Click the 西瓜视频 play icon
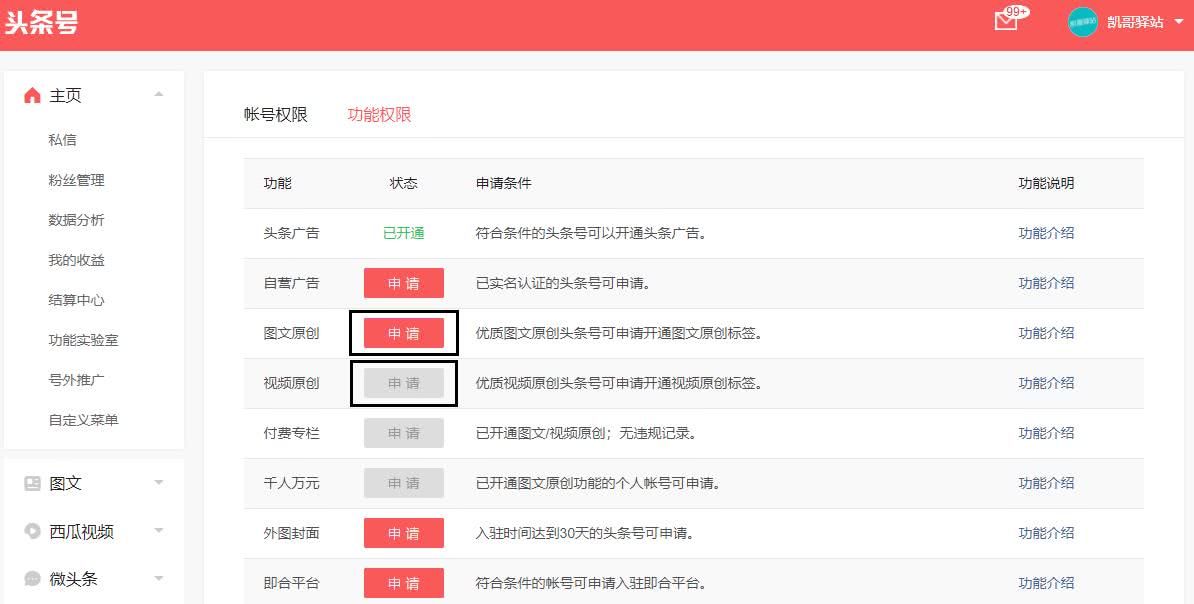 [32, 531]
